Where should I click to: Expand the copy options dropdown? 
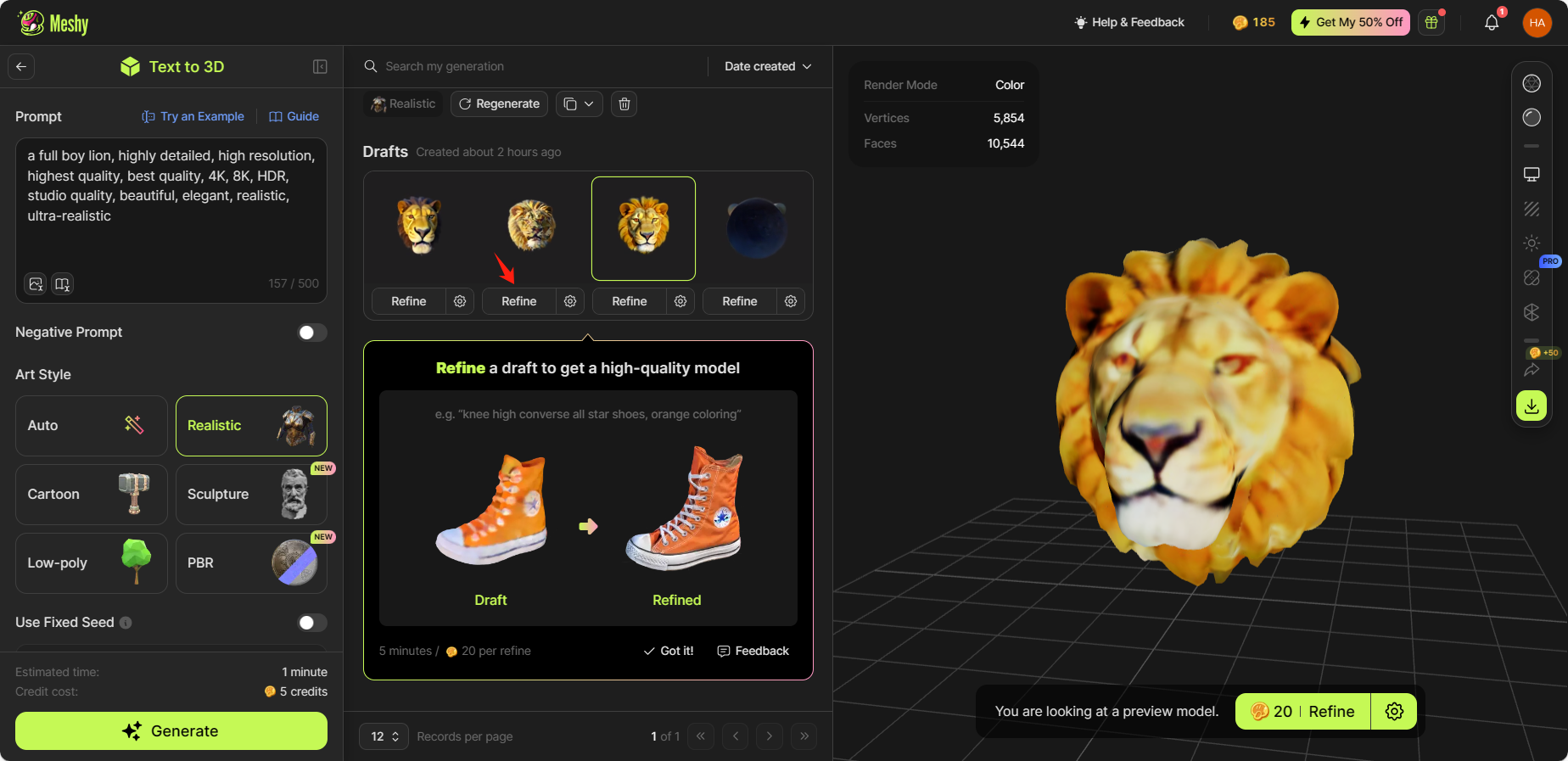[580, 104]
